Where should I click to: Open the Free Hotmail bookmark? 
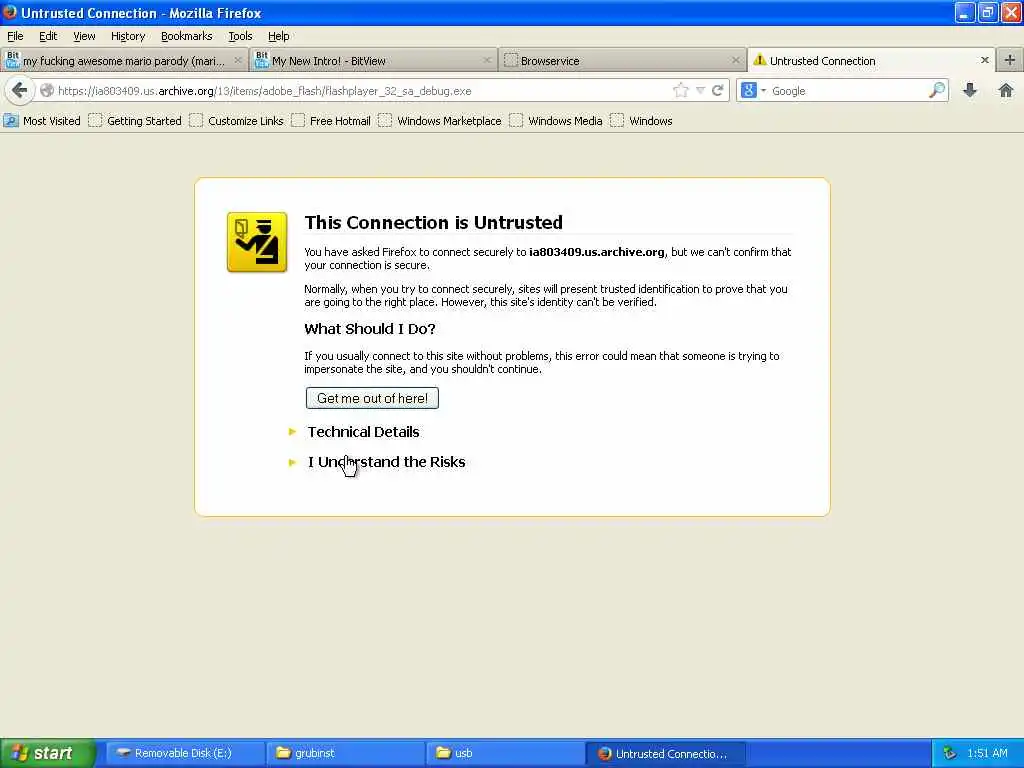(331, 121)
